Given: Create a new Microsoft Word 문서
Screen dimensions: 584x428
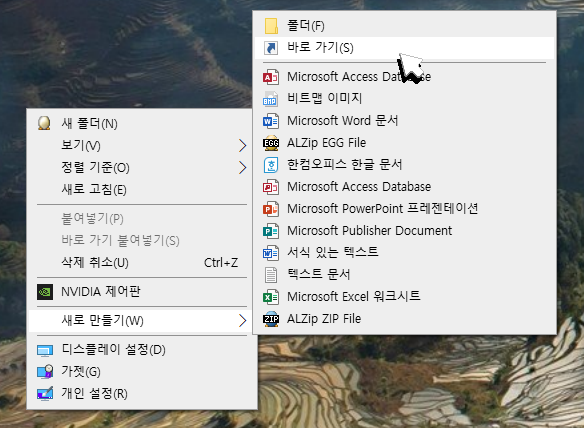Looking at the screenshot, I should [404, 121].
